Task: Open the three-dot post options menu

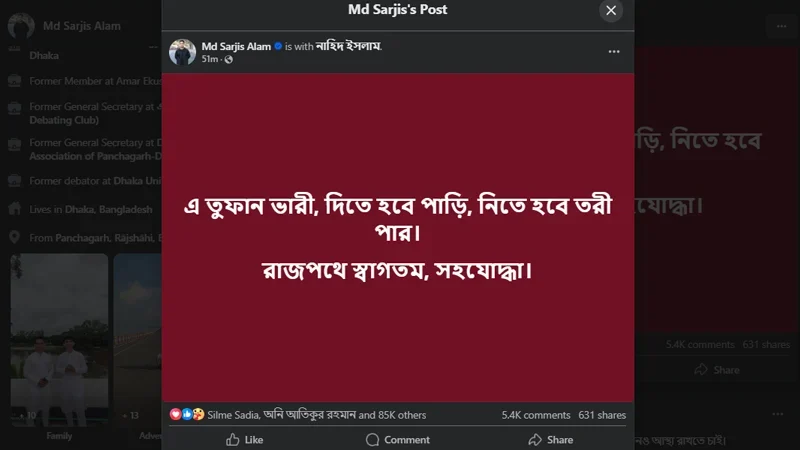Action: coord(614,52)
